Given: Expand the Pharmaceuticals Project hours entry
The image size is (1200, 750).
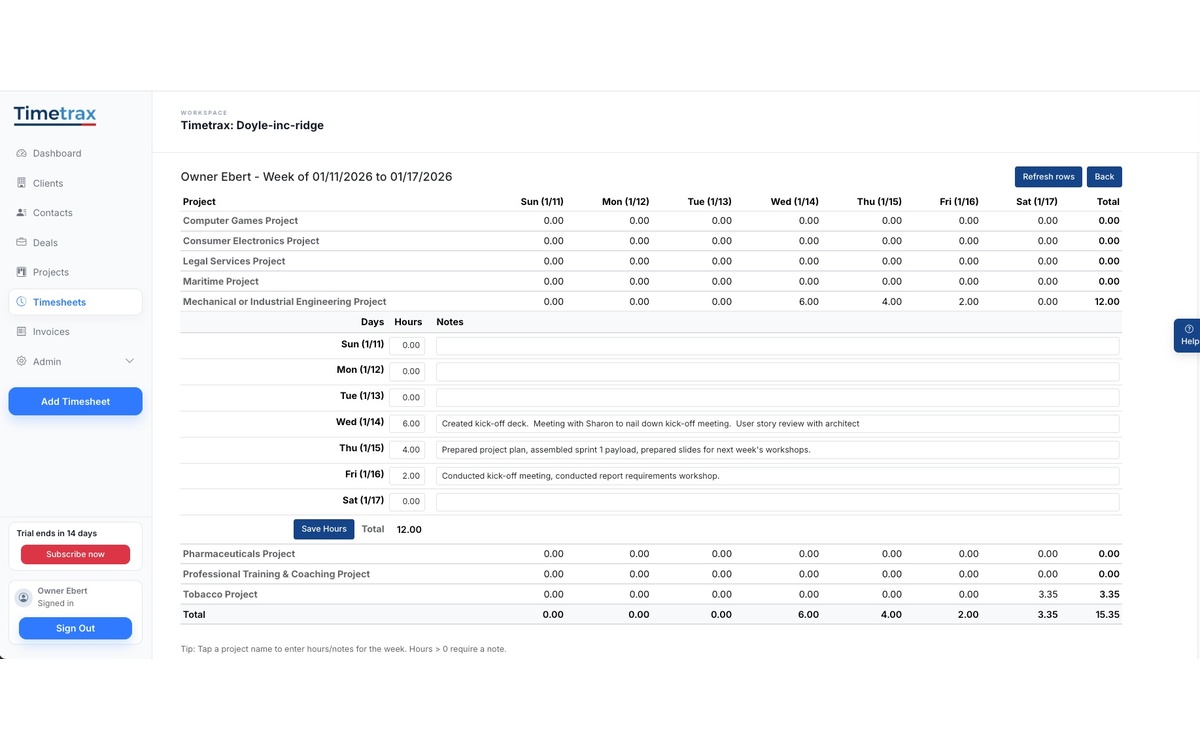Looking at the screenshot, I should coord(238,554).
